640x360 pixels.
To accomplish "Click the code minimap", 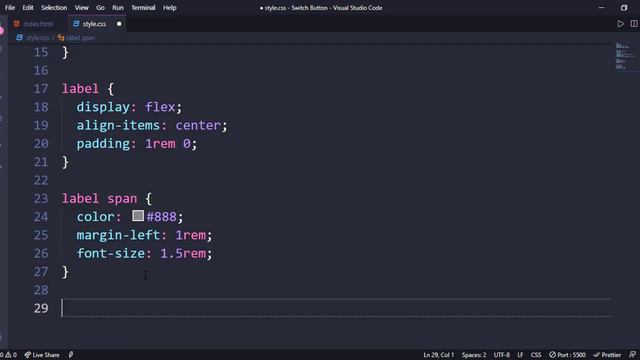I will (625, 56).
